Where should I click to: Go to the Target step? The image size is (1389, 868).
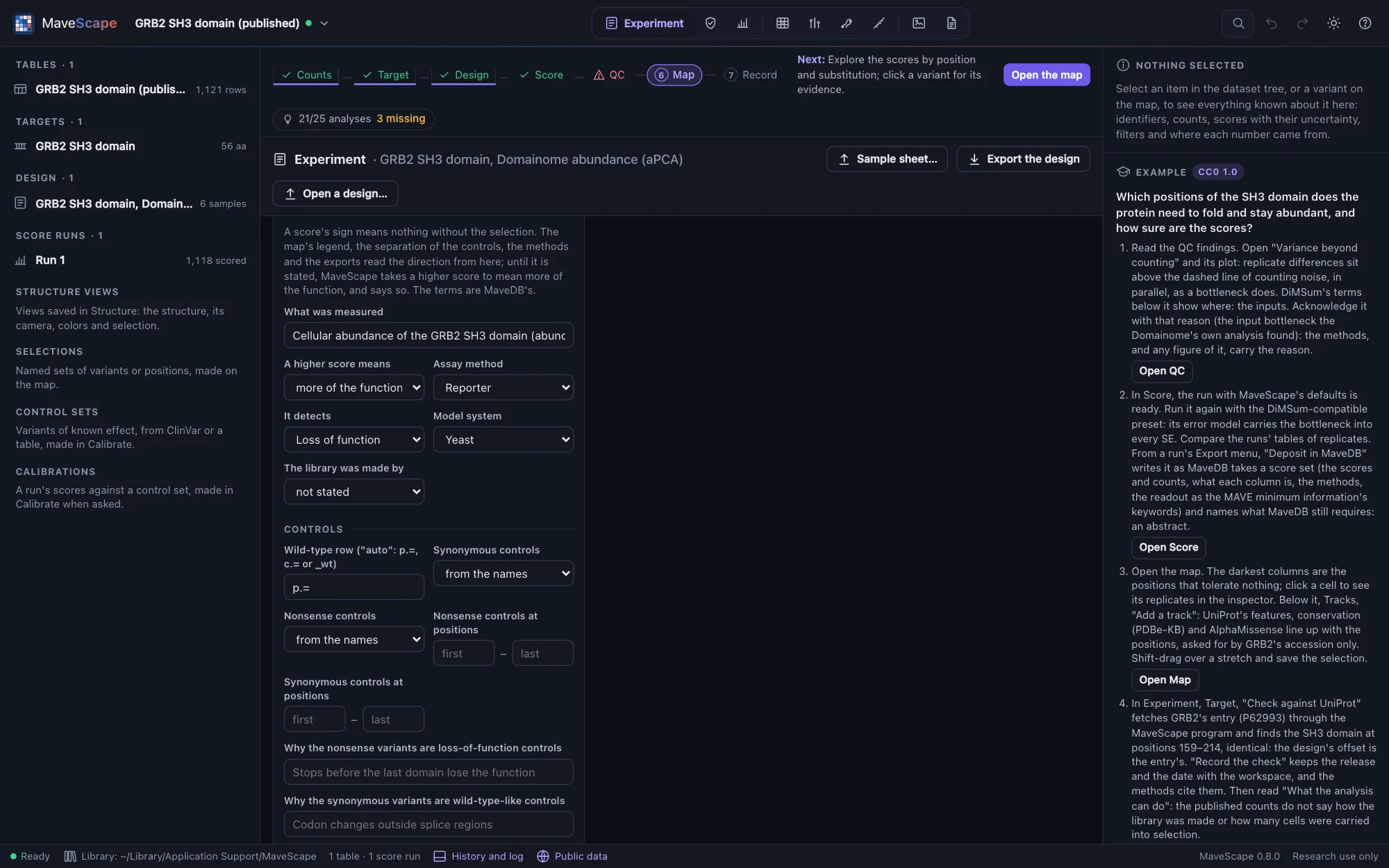click(385, 75)
